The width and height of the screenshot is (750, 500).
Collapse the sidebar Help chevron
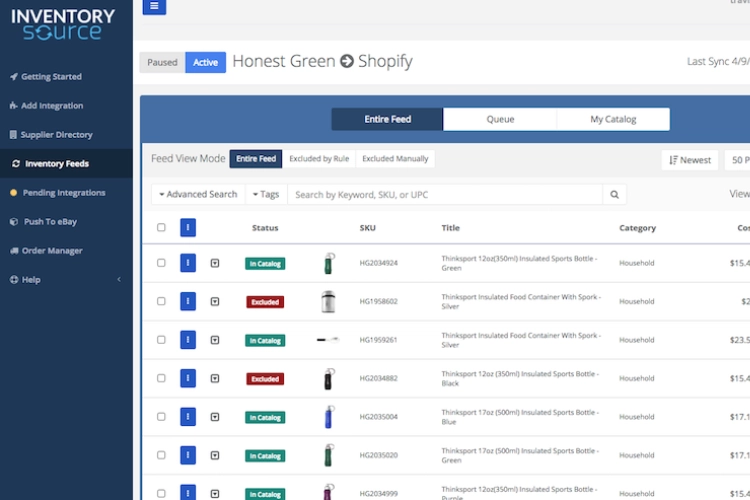point(119,279)
